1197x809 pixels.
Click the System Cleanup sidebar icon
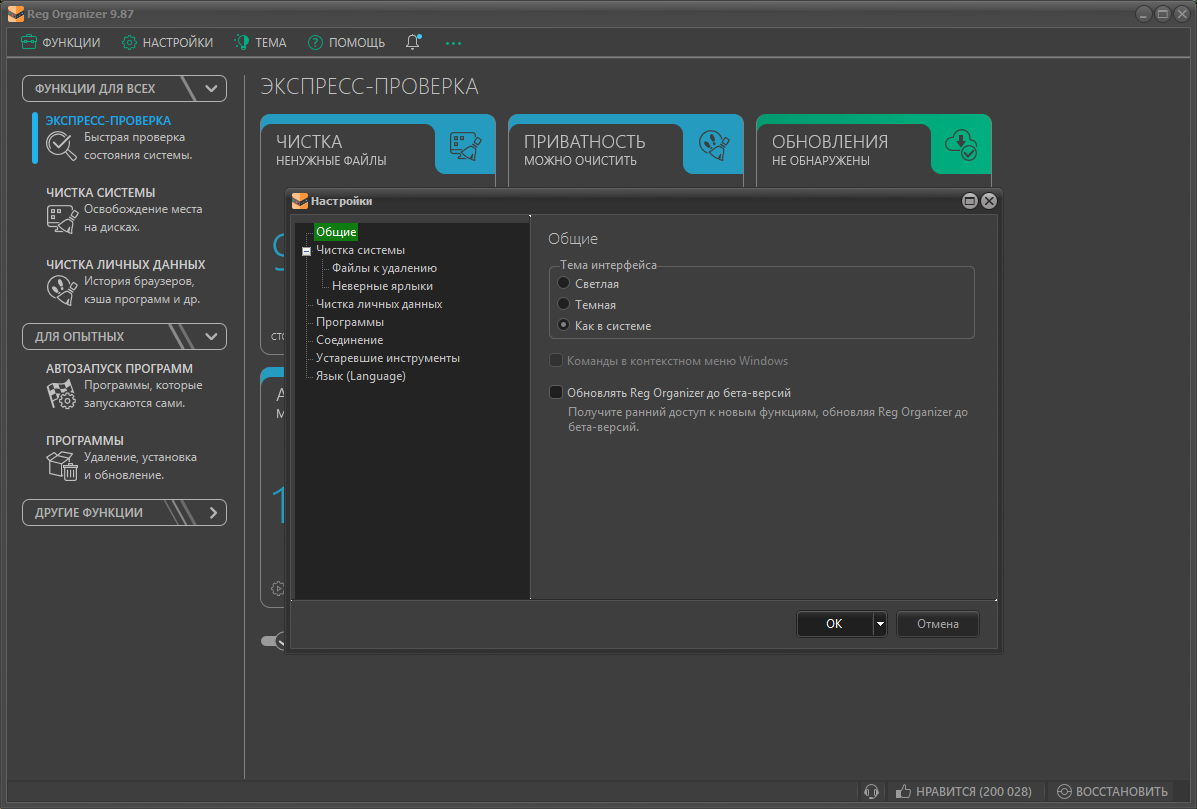coord(61,218)
